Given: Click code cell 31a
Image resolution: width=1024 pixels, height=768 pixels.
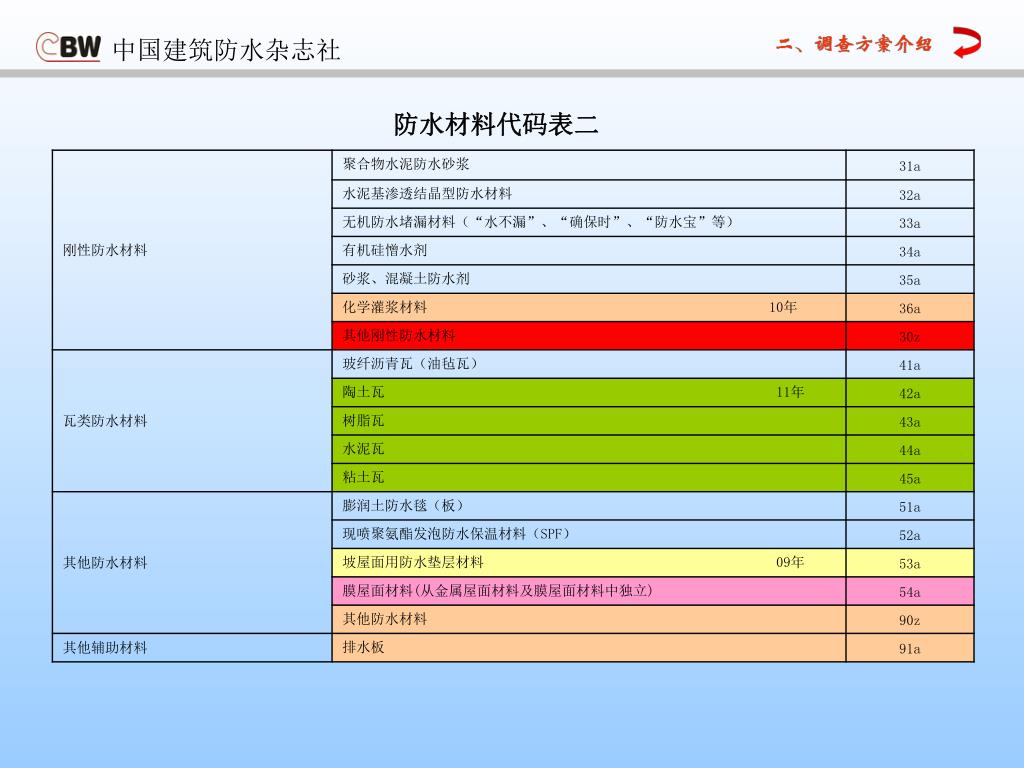Looking at the screenshot, I should [x=910, y=165].
